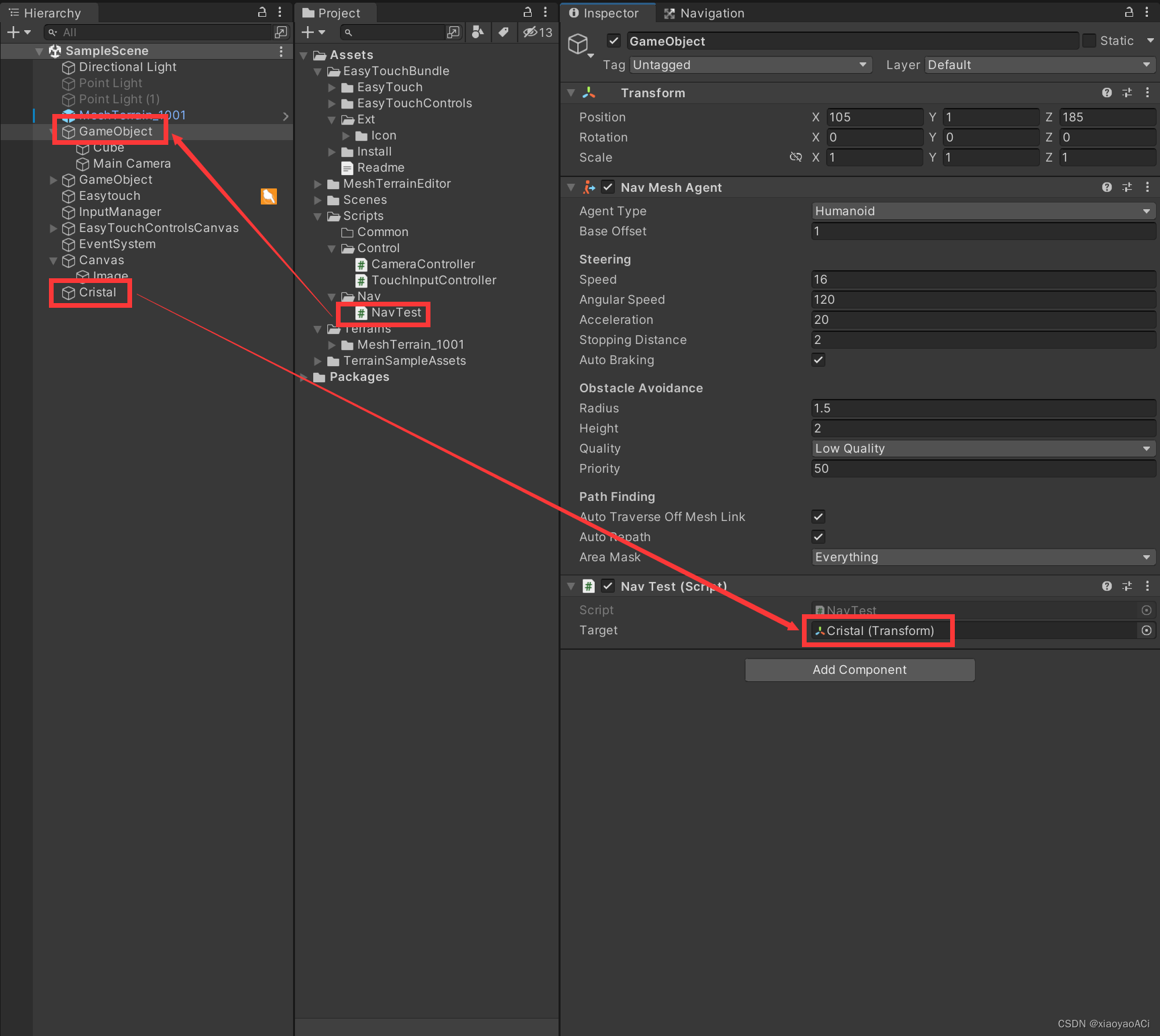Click the Easytouch orange badge icon
The width and height of the screenshot is (1160, 1036).
tap(269, 196)
